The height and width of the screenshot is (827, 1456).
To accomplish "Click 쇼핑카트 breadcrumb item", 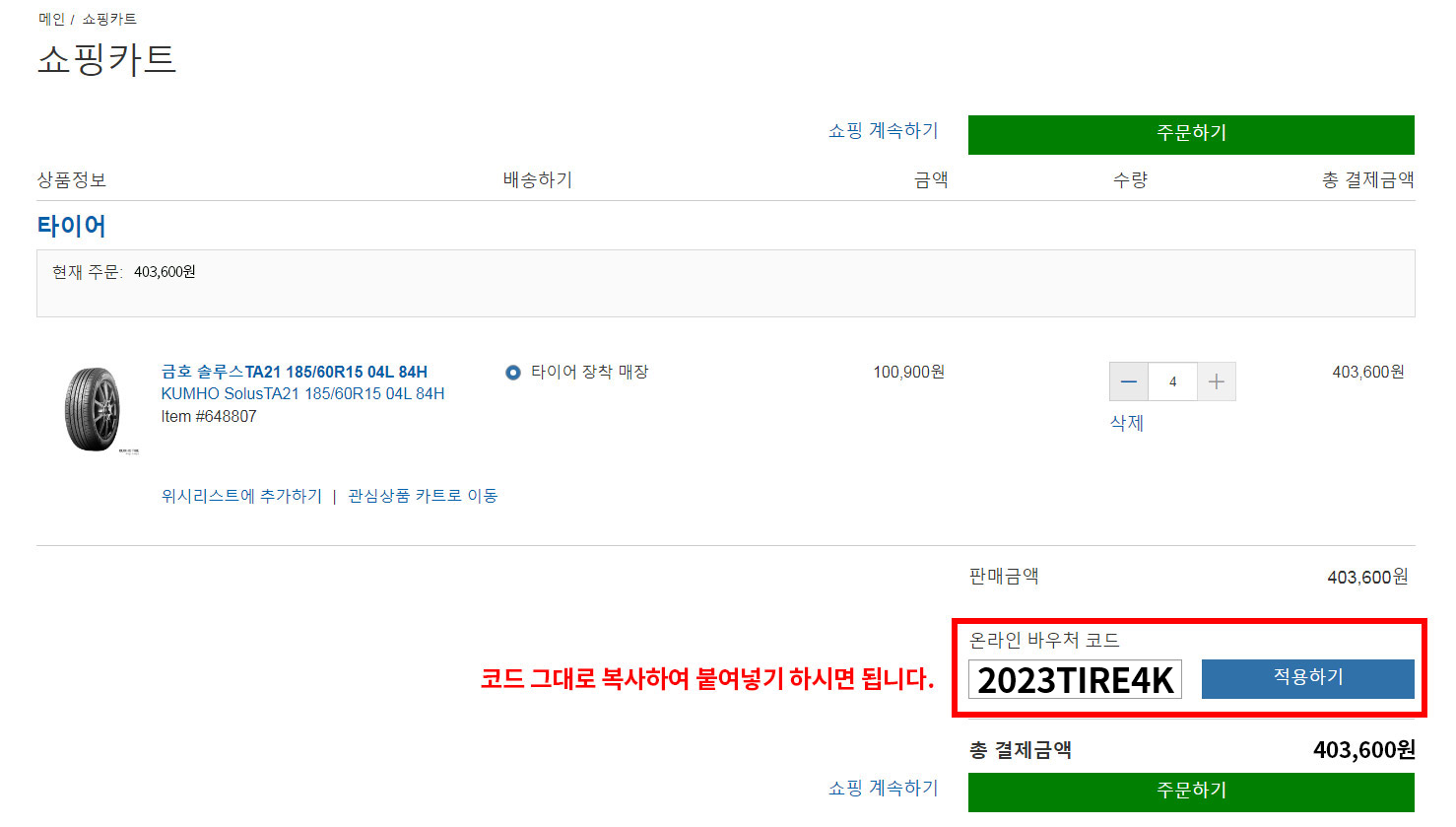I will pyautogui.click(x=109, y=19).
